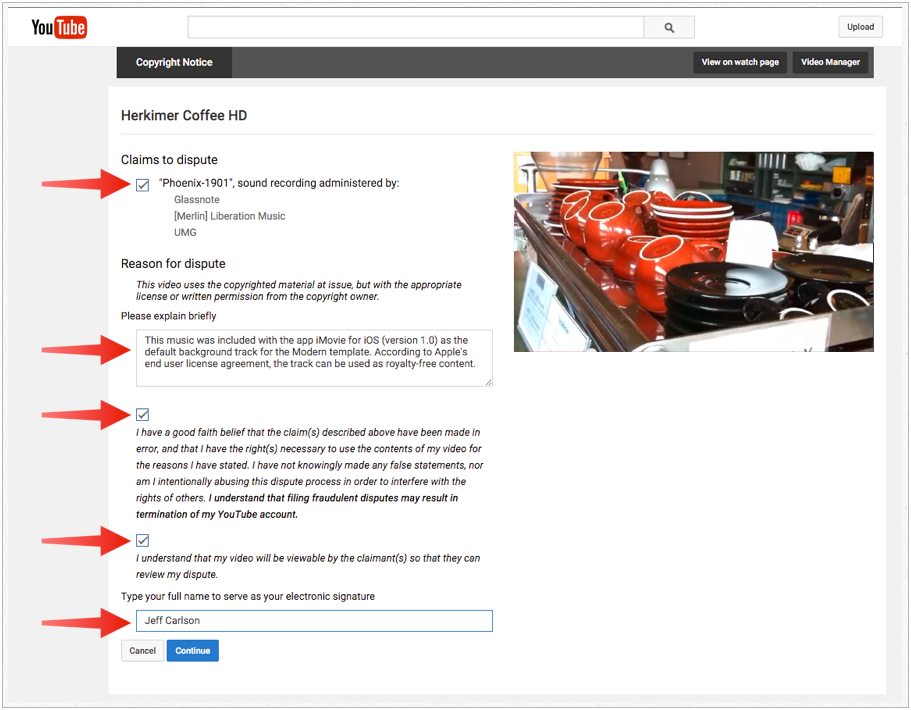The height and width of the screenshot is (710, 911).
Task: Click inside the dispute explanation text area
Action: pyautogui.click(x=314, y=357)
